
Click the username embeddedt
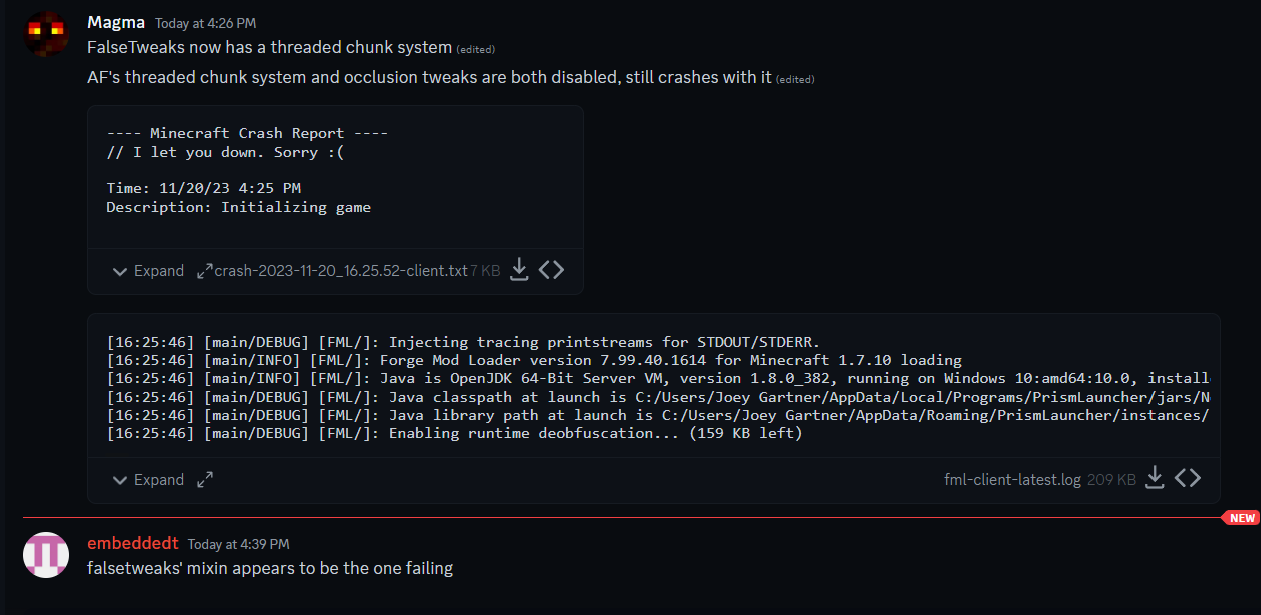pyautogui.click(x=132, y=543)
